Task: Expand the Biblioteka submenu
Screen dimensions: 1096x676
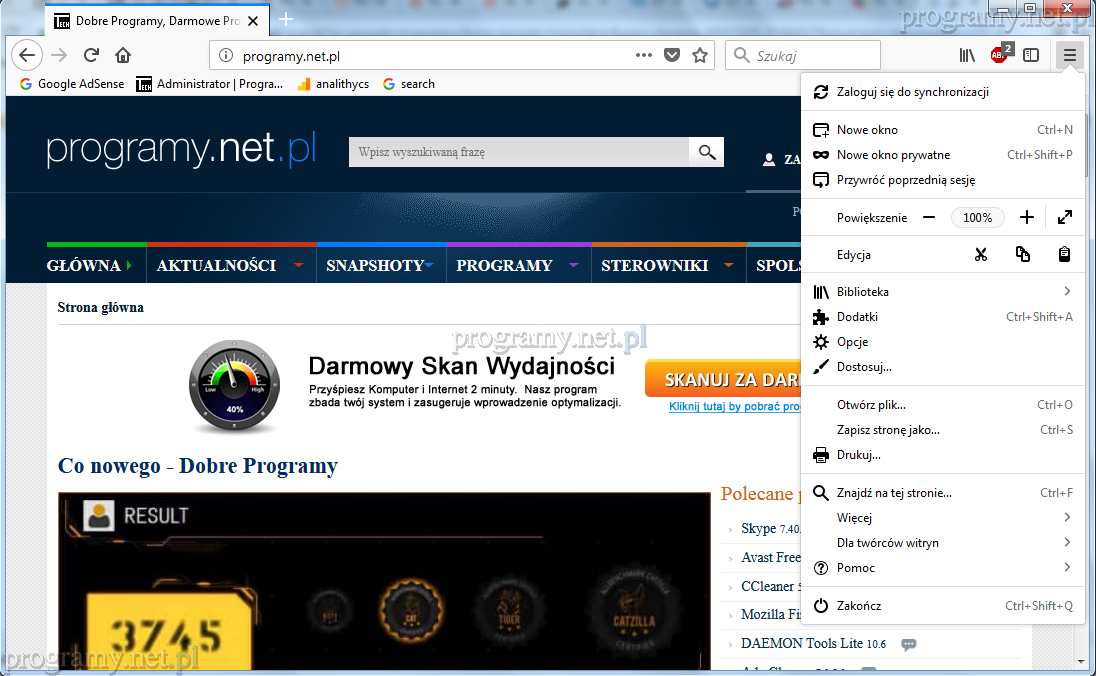Action: 943,292
